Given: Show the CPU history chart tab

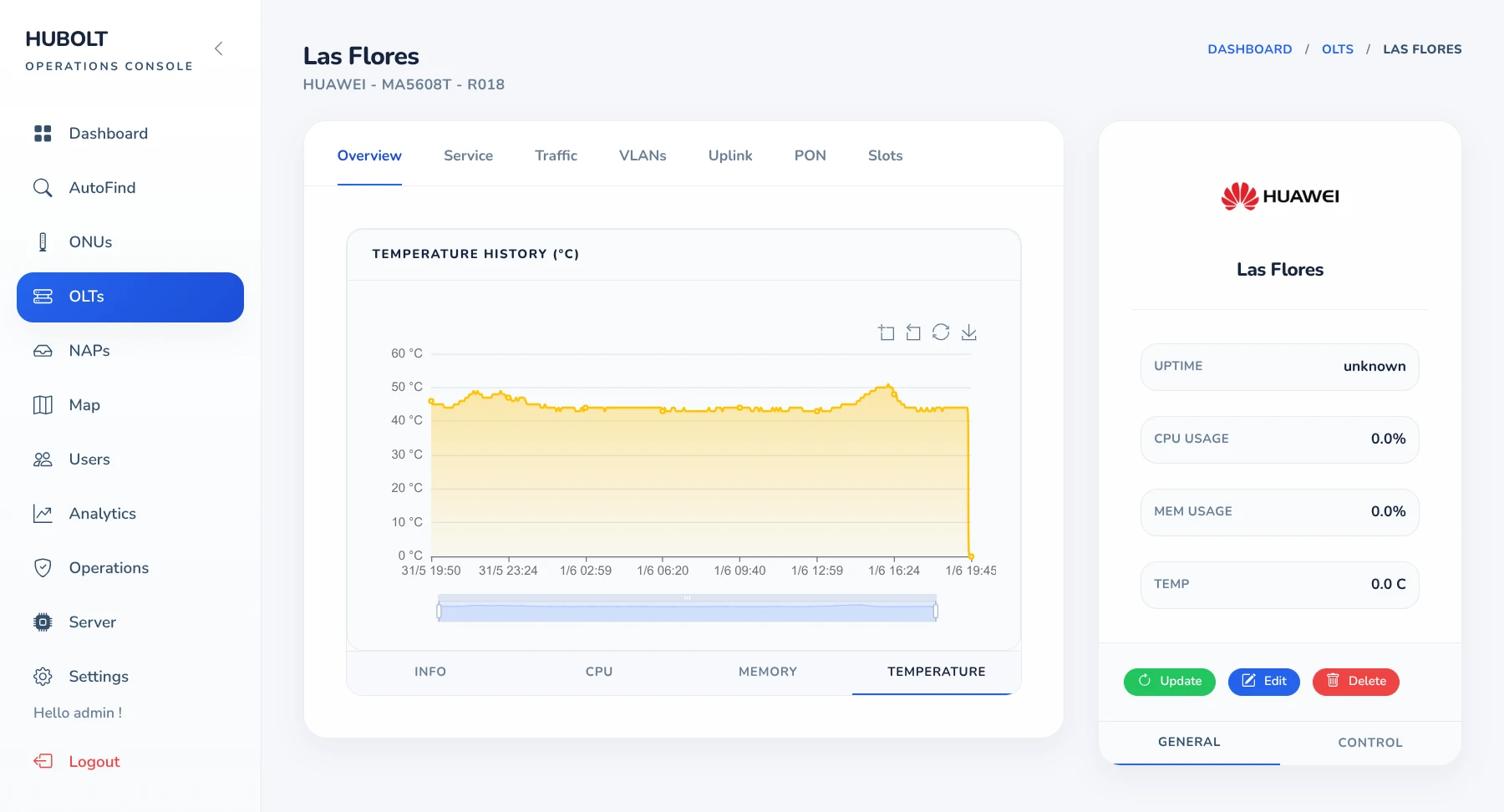Looking at the screenshot, I should click(x=599, y=672).
